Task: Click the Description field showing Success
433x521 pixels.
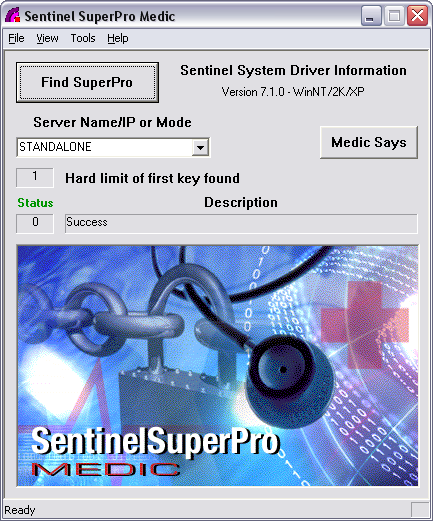Action: 241,223
